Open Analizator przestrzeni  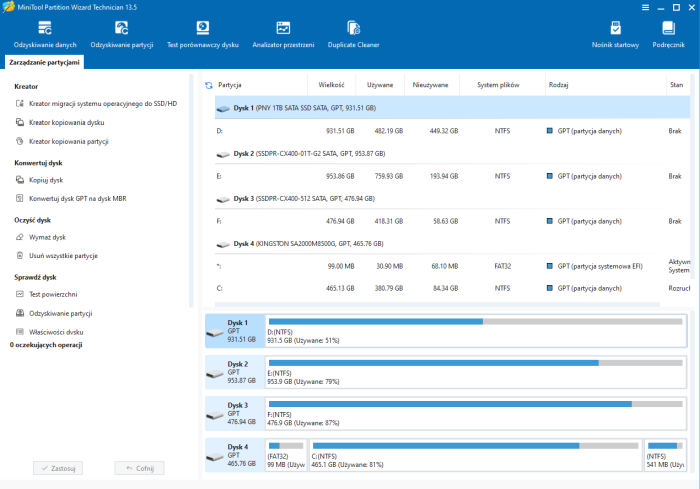(x=283, y=35)
